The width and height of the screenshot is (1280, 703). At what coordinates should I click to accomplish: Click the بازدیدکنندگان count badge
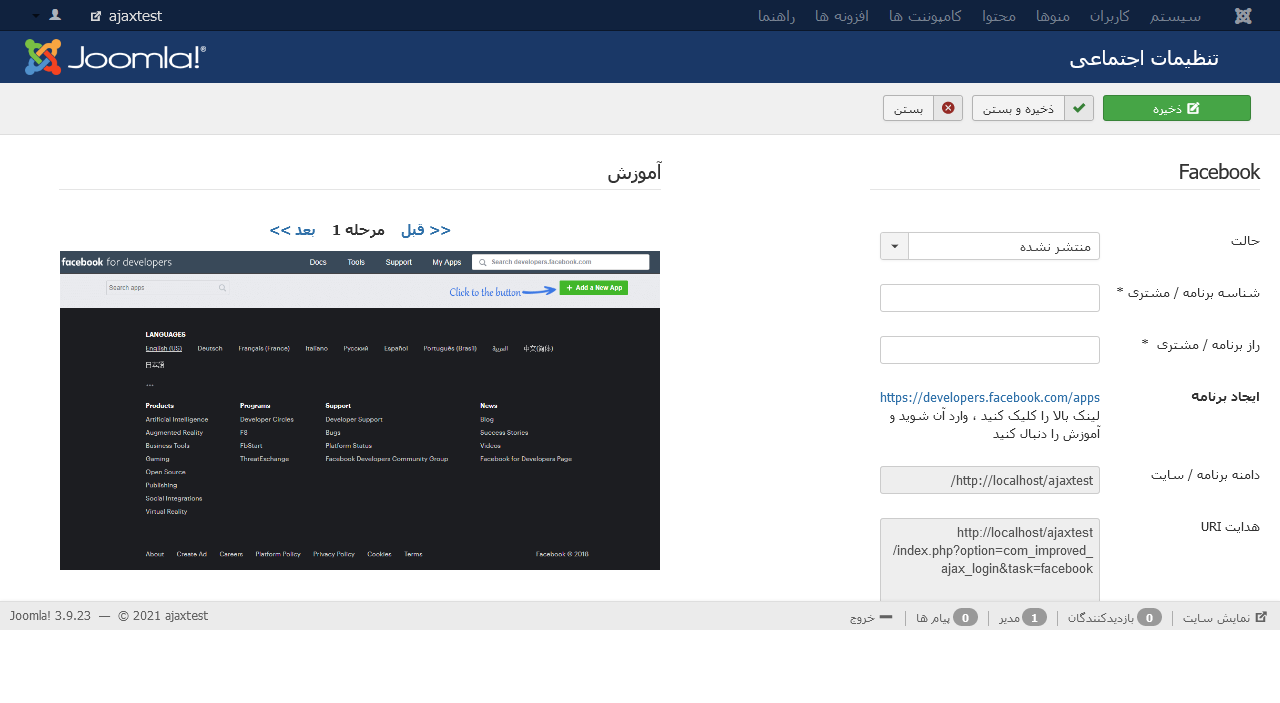(x=1150, y=617)
